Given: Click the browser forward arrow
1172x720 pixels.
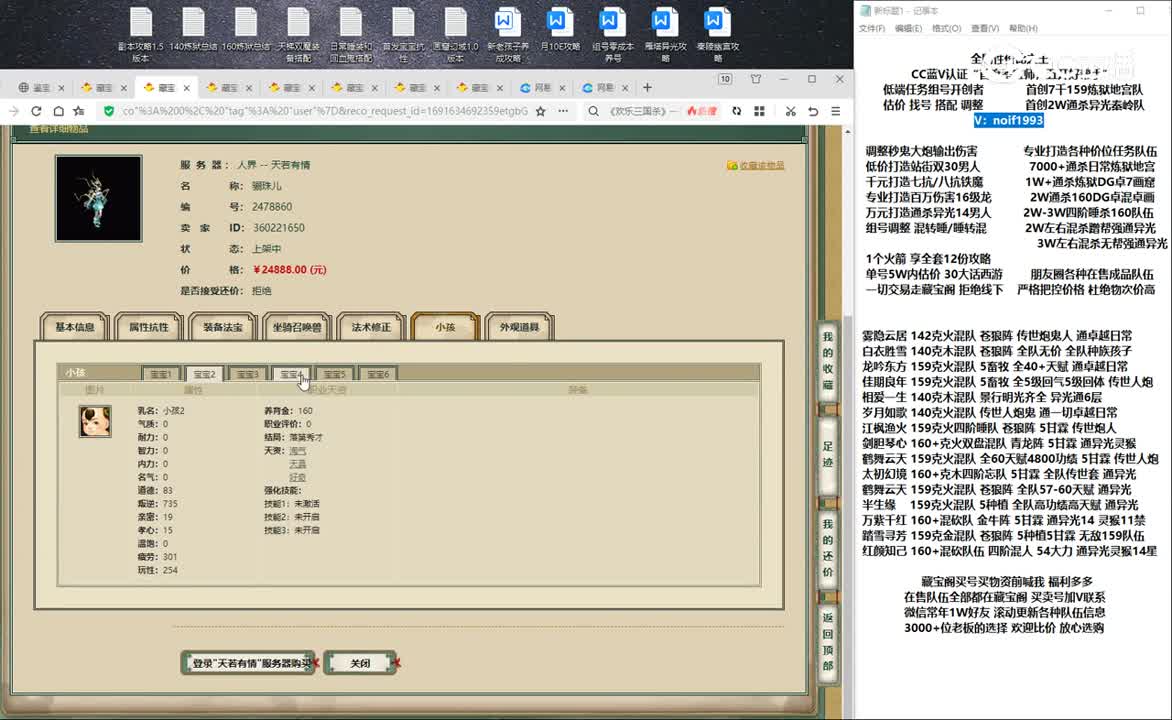Looking at the screenshot, I should [x=13, y=111].
